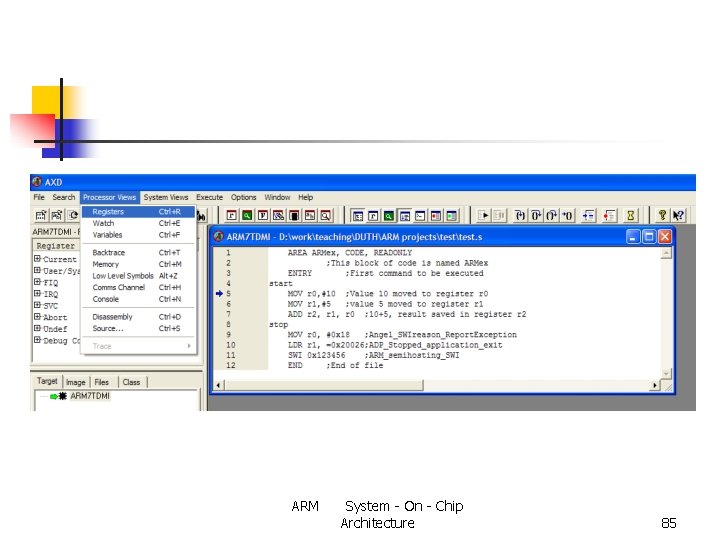Click the red-titled 'P' Variables icon

[263, 215]
